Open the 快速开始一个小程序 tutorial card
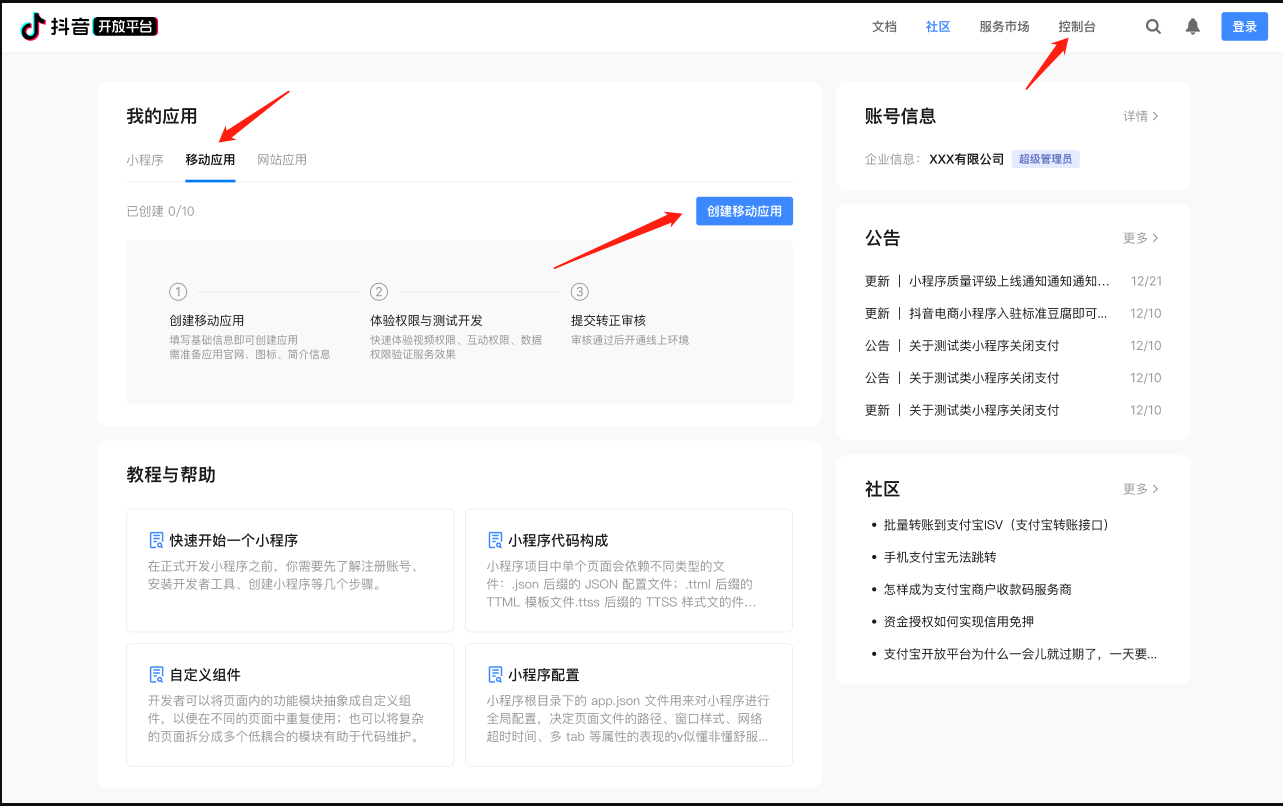Screen dimensions: 1283x806 pyautogui.click(x=290, y=570)
